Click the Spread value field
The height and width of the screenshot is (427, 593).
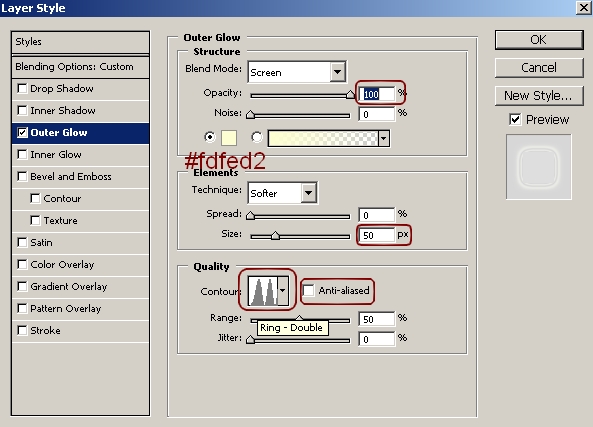[377, 215]
